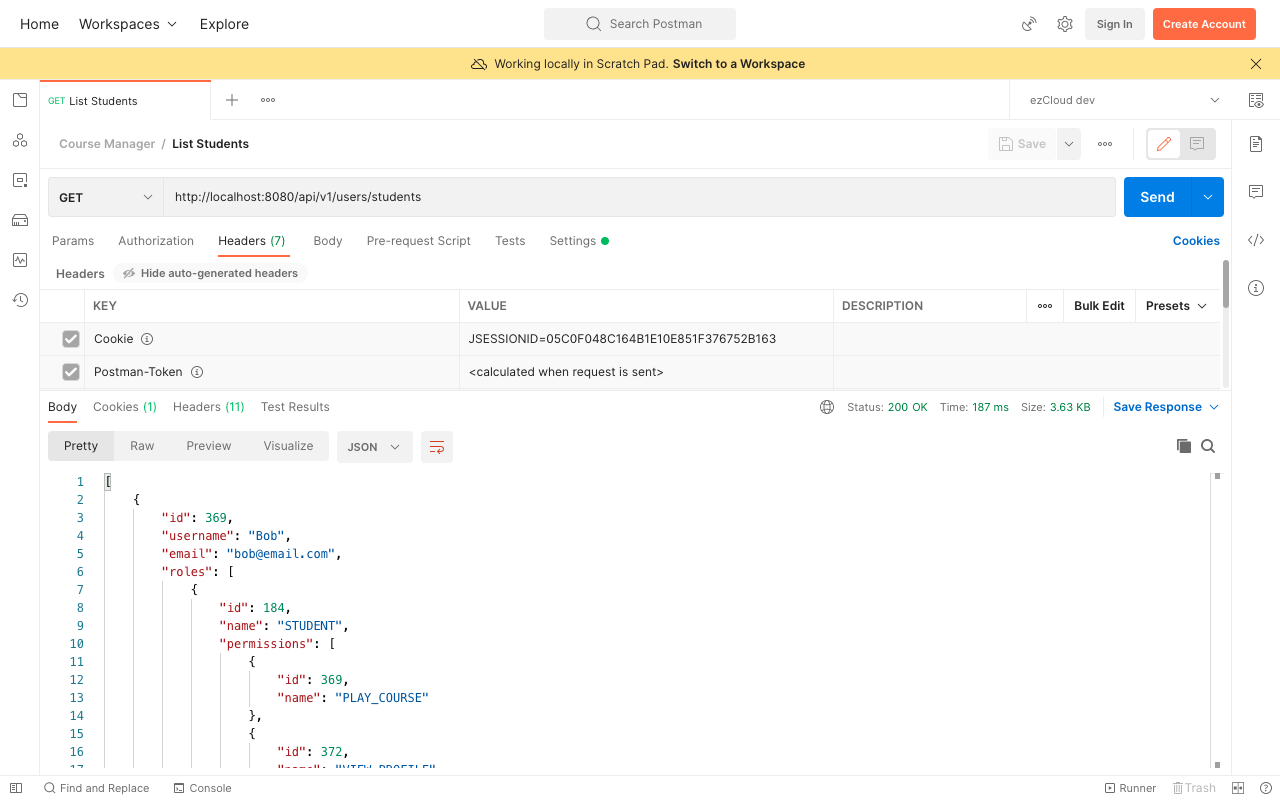
Task: Uncheck the Cookie header checkbox
Action: coord(71,339)
